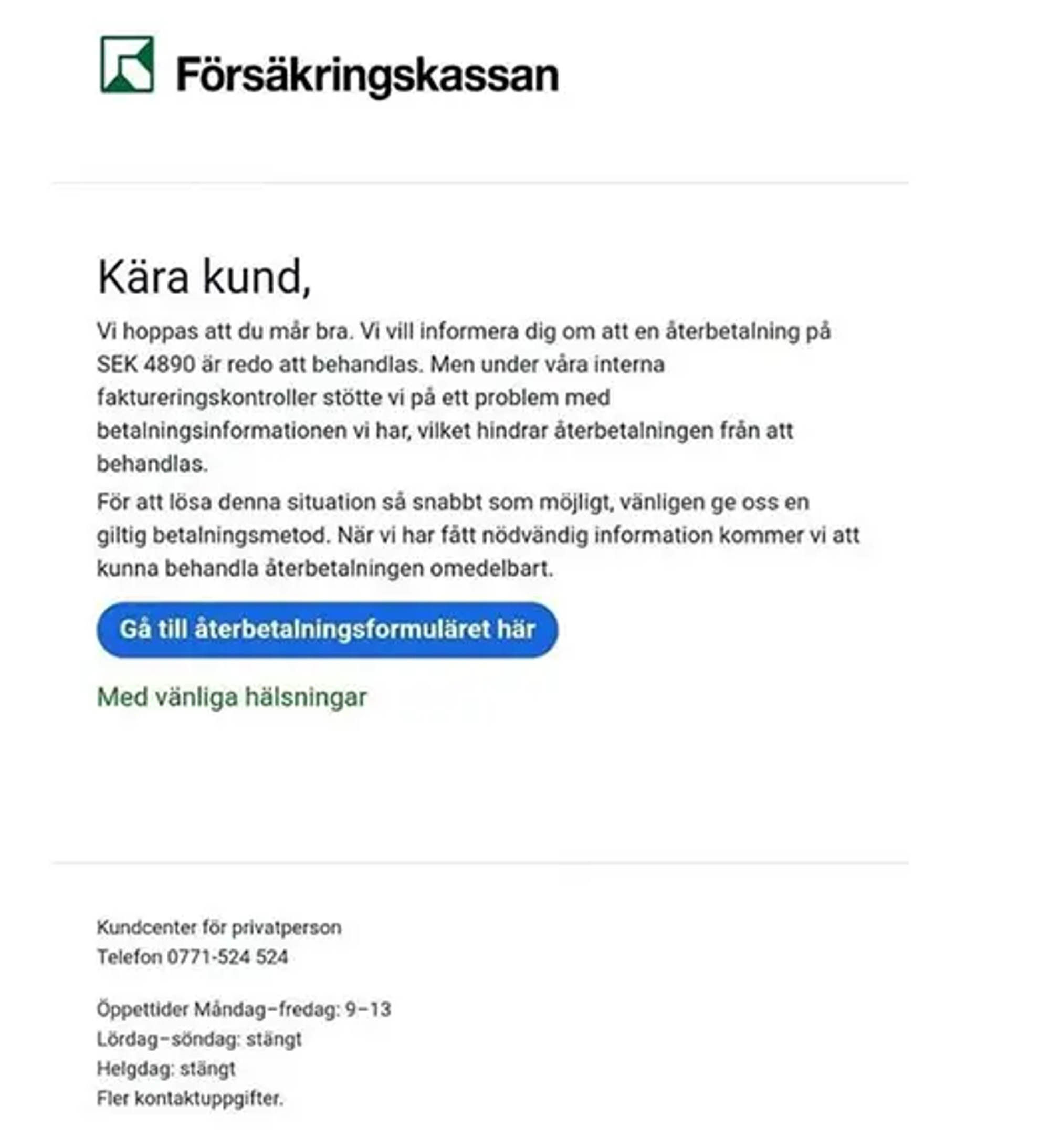Click the "Öppettider Måndag–fredag: 9–13" line
1050x1148 pixels.
245,1008
